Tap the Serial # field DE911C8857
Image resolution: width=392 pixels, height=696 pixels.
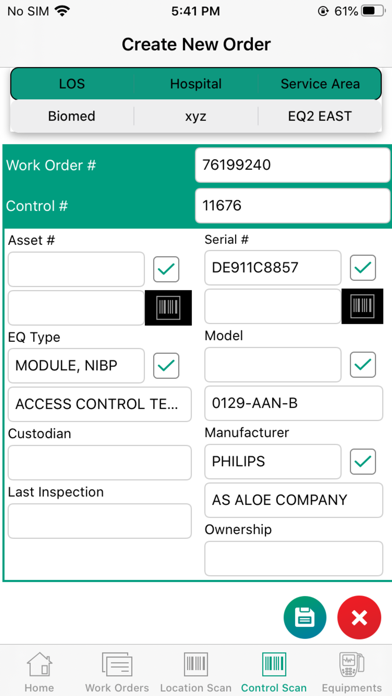pos(273,268)
